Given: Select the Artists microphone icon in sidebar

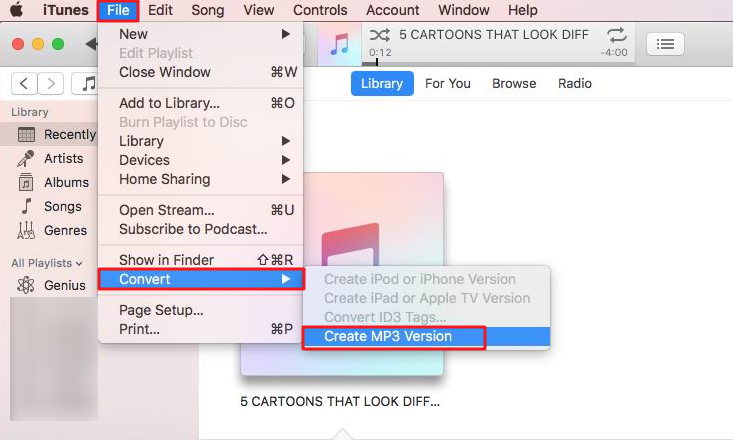Looking at the screenshot, I should click(x=26, y=159).
